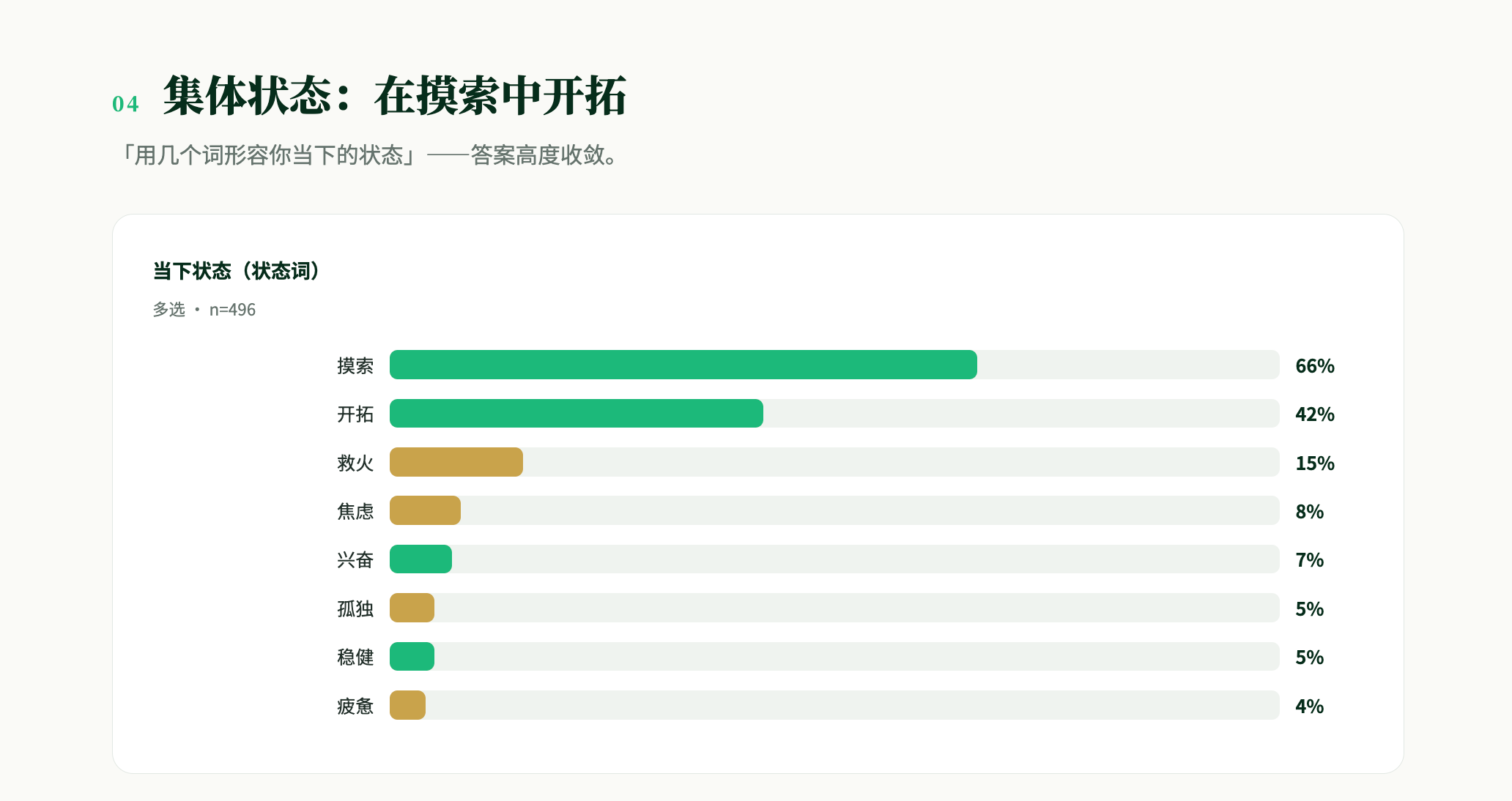This screenshot has height=801, width=1512.
Task: Click the 66% value label
Action: pyautogui.click(x=1315, y=366)
